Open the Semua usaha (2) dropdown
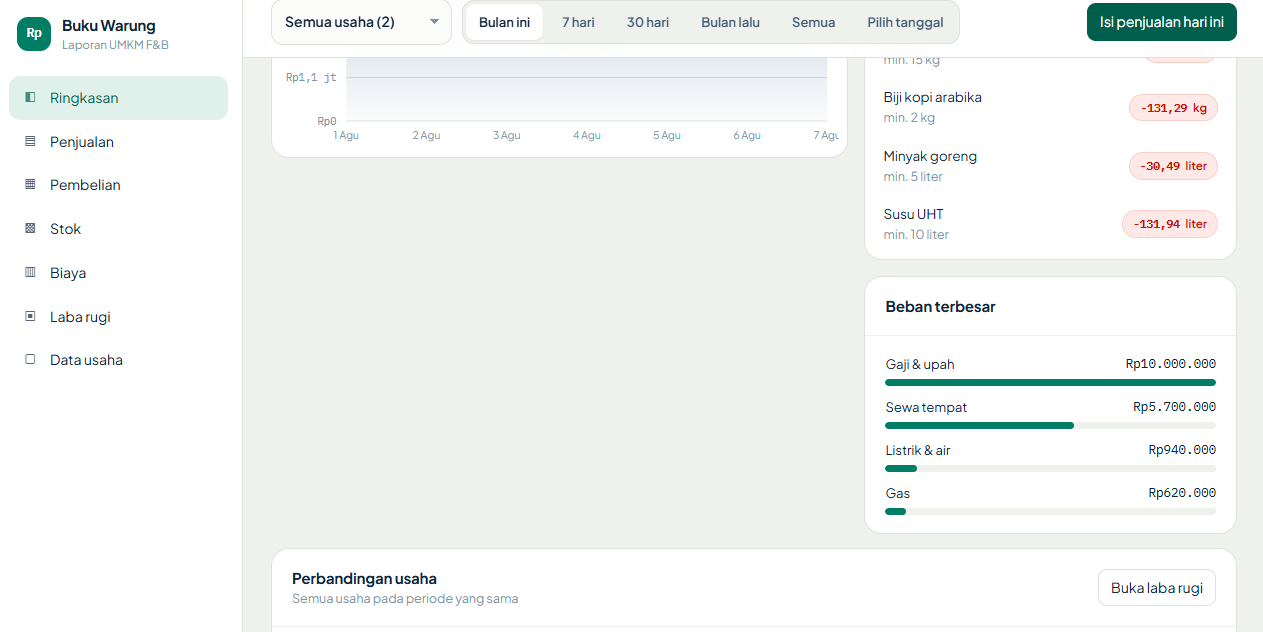This screenshot has height=632, width=1263. click(x=361, y=22)
